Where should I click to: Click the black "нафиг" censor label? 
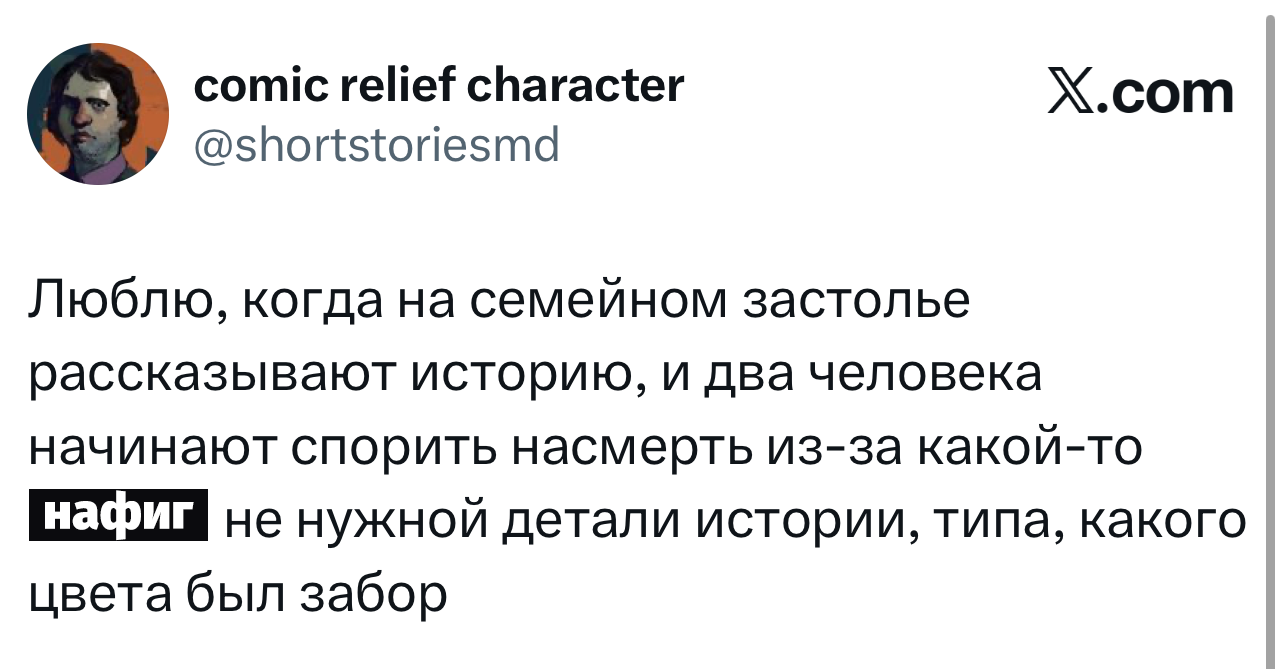point(117,516)
